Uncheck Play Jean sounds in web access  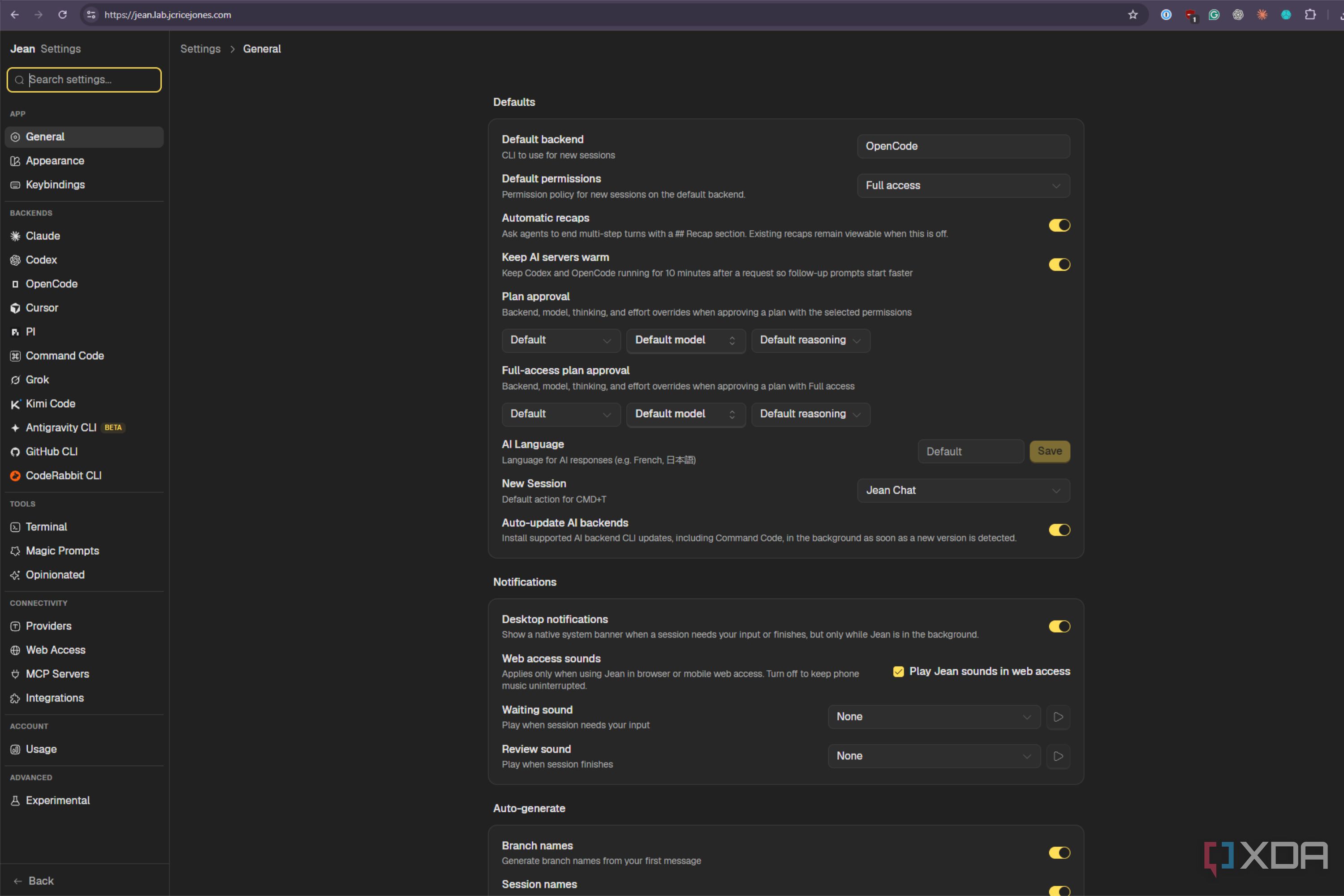point(898,672)
